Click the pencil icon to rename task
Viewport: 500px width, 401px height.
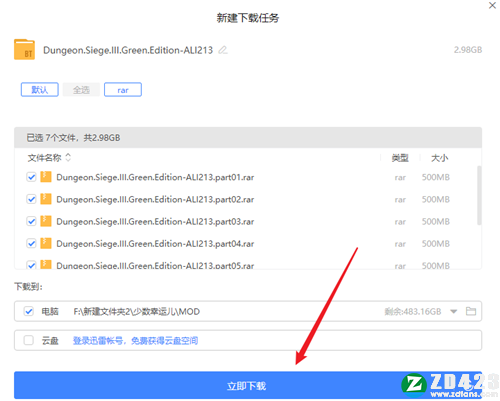(x=223, y=50)
